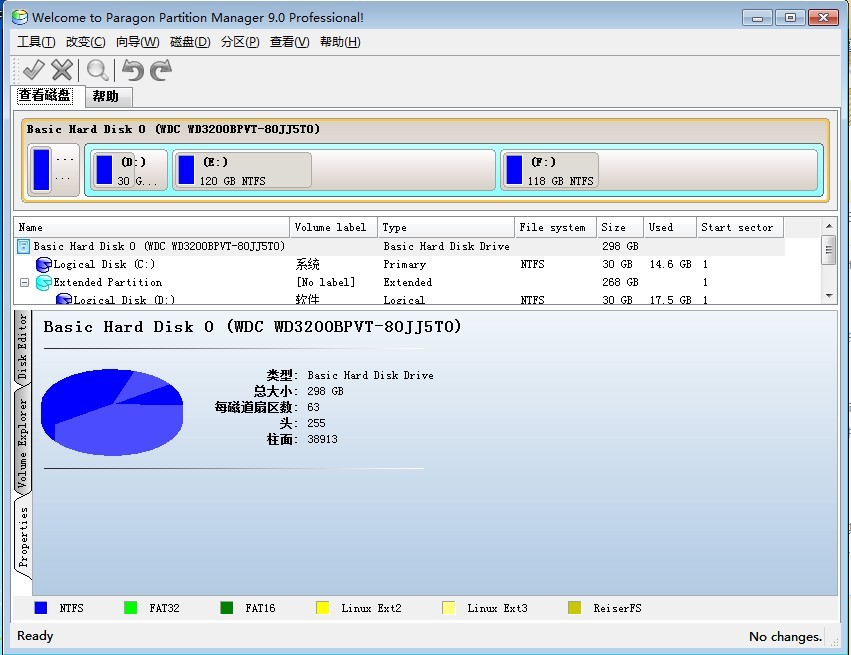Select the Extended Partition disk icon
The height and width of the screenshot is (655, 851).
pyautogui.click(x=43, y=283)
